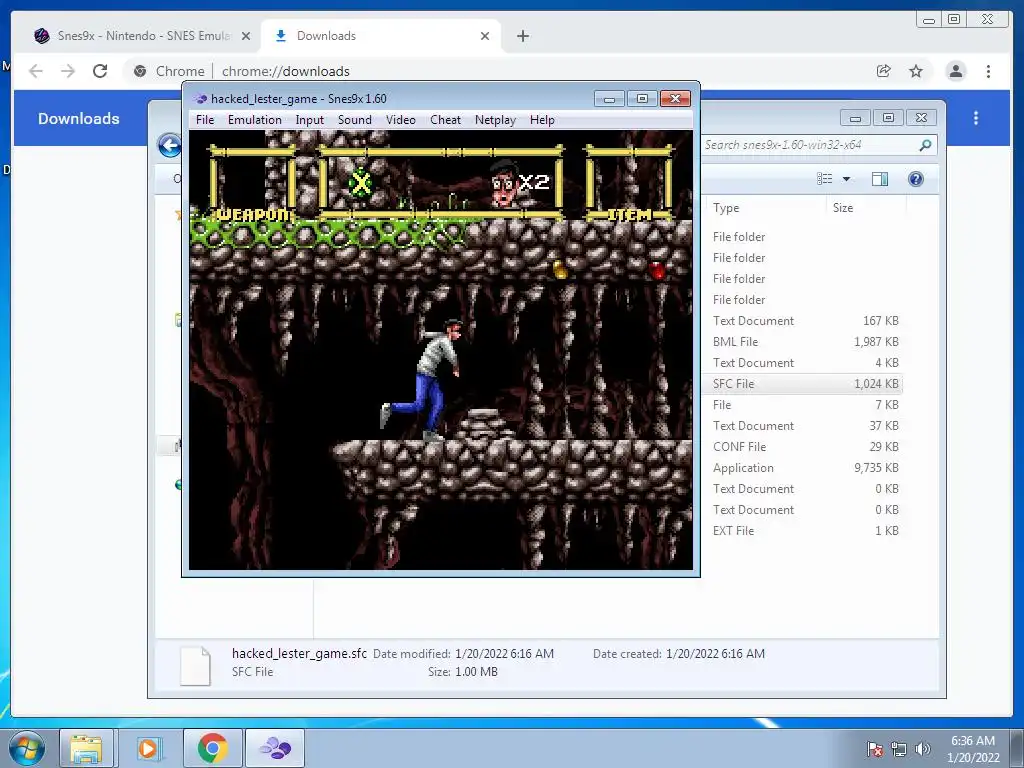Open the Video menu in Snes9x
The width and height of the screenshot is (1024, 768).
400,120
